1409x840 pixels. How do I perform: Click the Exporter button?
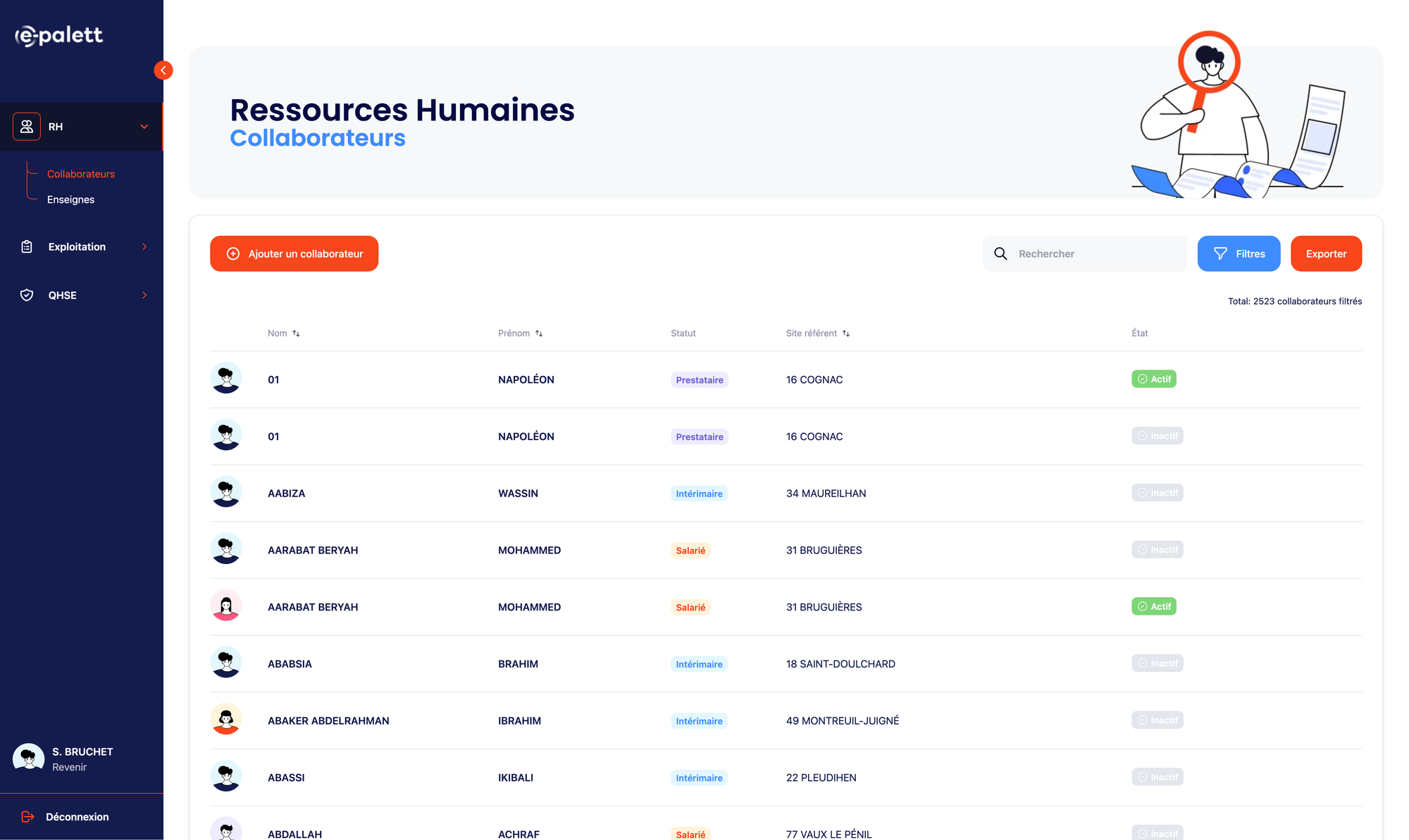pyautogui.click(x=1325, y=253)
